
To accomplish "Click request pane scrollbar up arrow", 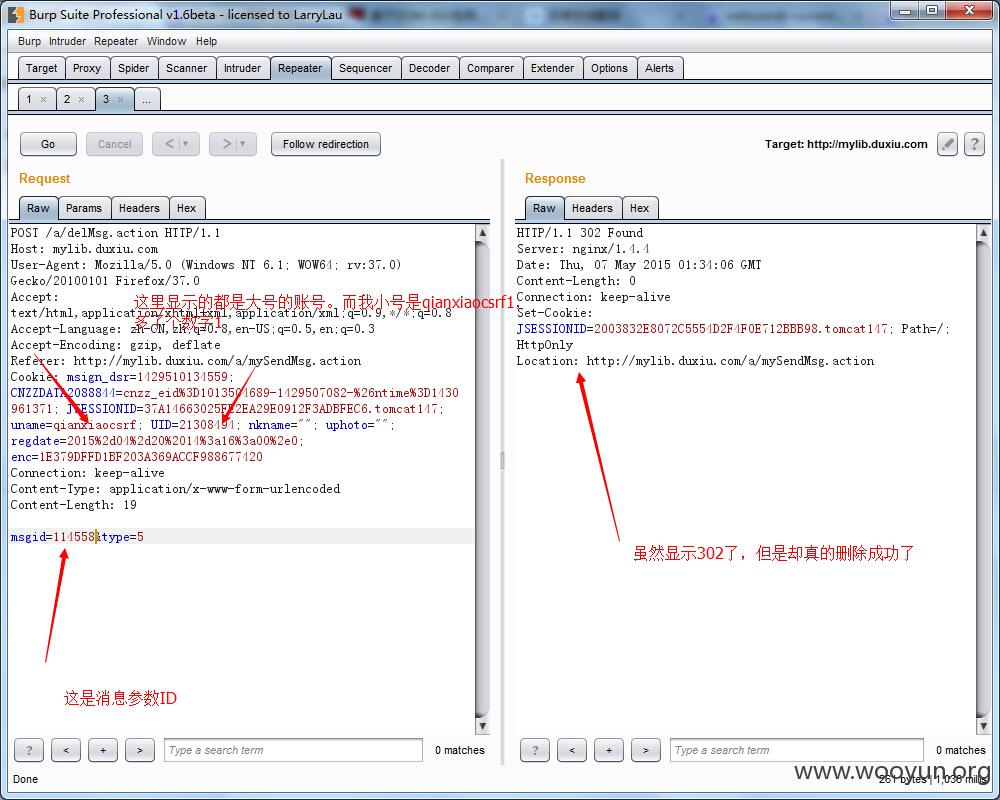I will [483, 233].
